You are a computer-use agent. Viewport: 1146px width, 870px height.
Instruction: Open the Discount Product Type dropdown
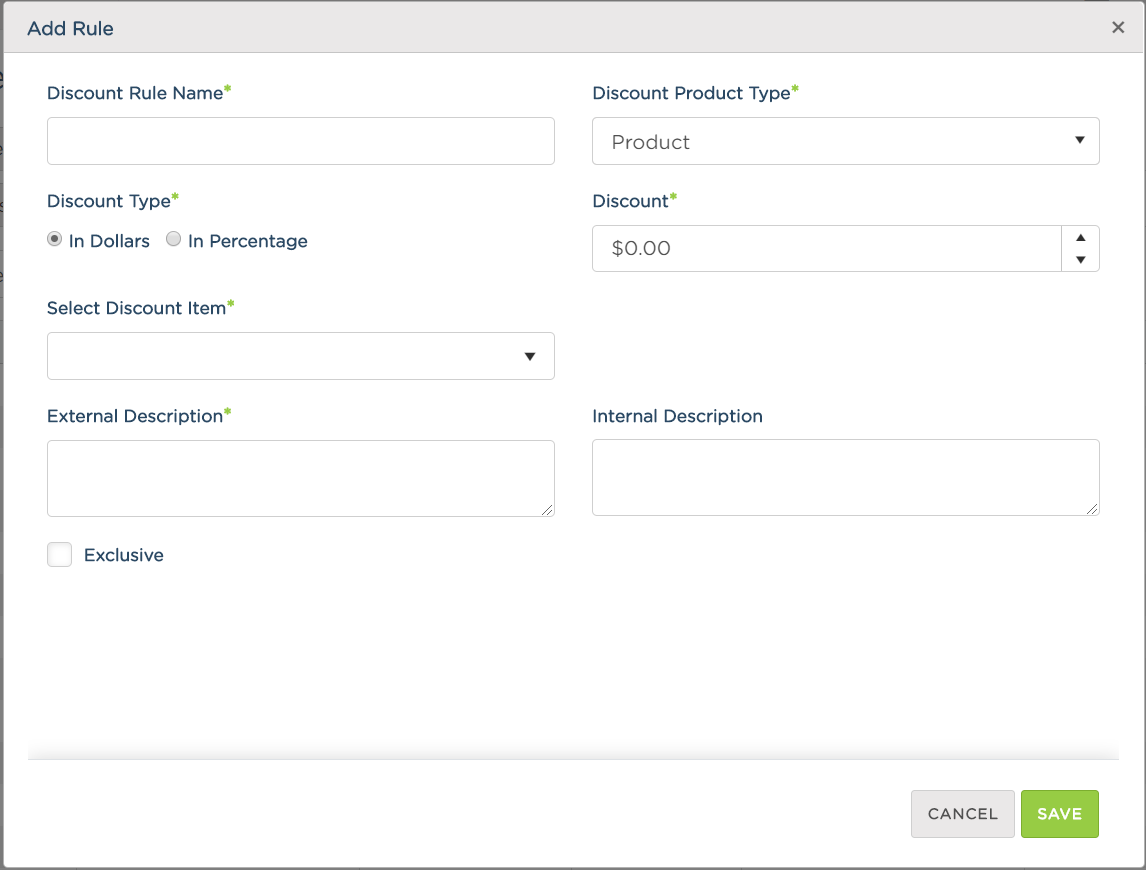pyautogui.click(x=846, y=141)
